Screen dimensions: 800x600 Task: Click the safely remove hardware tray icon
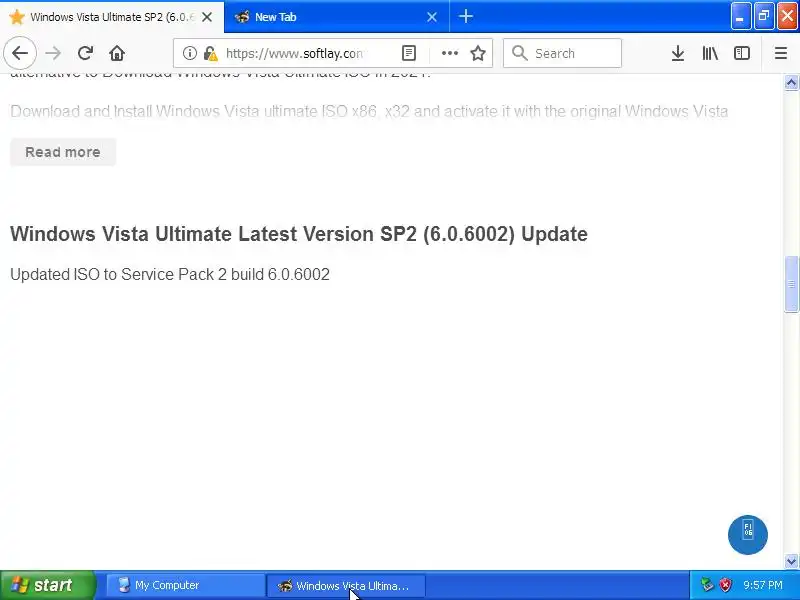(707, 585)
